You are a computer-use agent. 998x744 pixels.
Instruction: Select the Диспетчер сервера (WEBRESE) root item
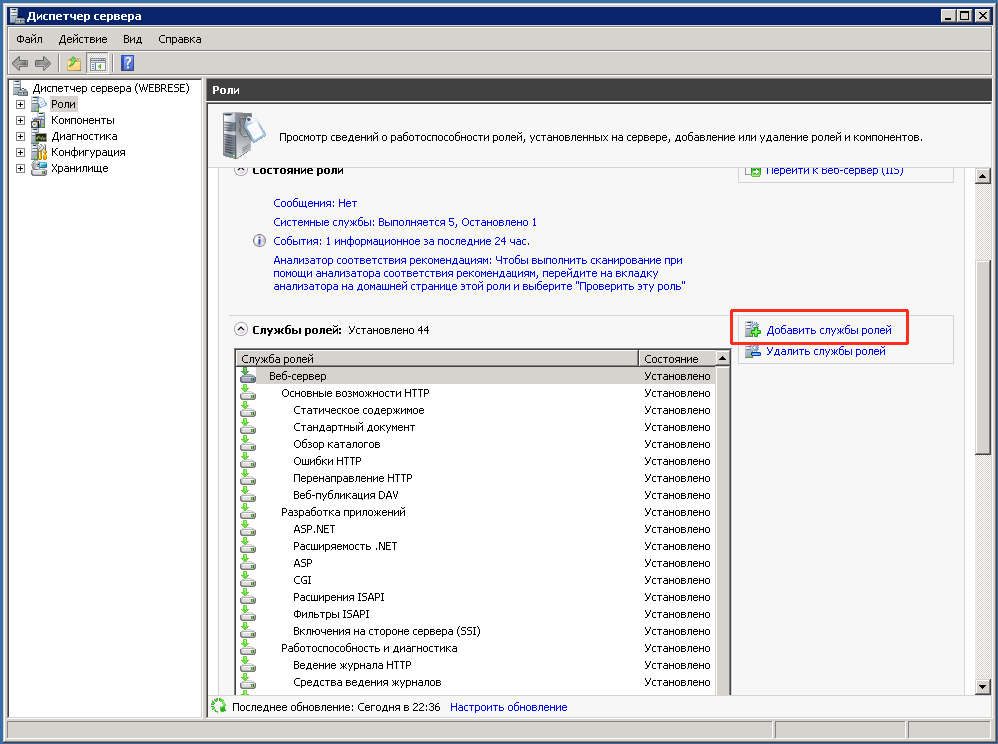[x=111, y=88]
